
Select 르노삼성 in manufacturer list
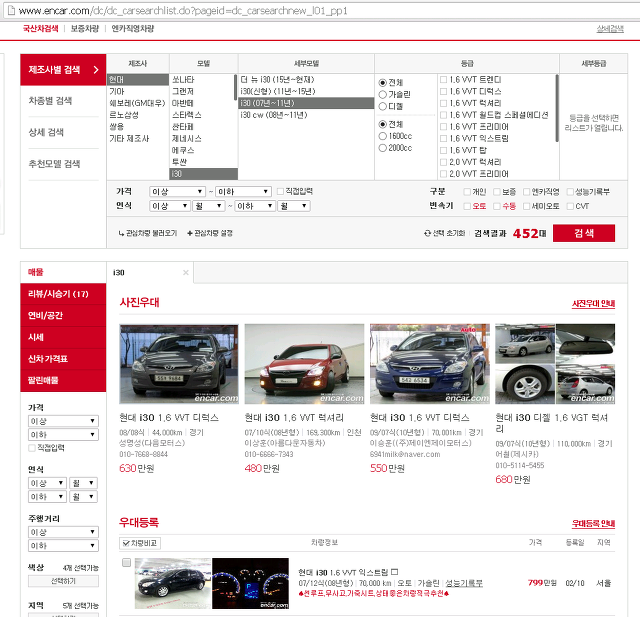(138, 115)
